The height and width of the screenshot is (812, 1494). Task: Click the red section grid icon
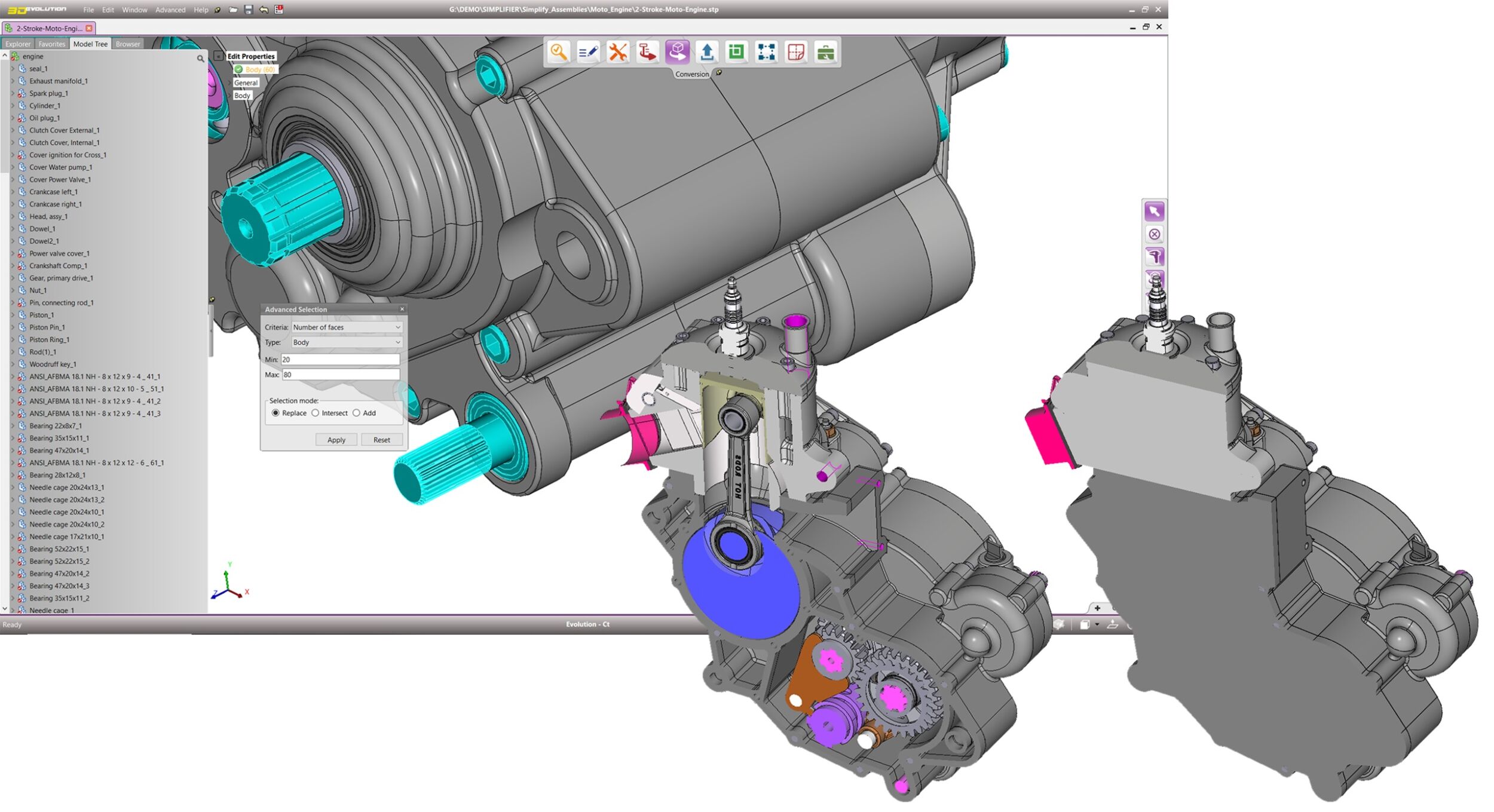tap(795, 52)
